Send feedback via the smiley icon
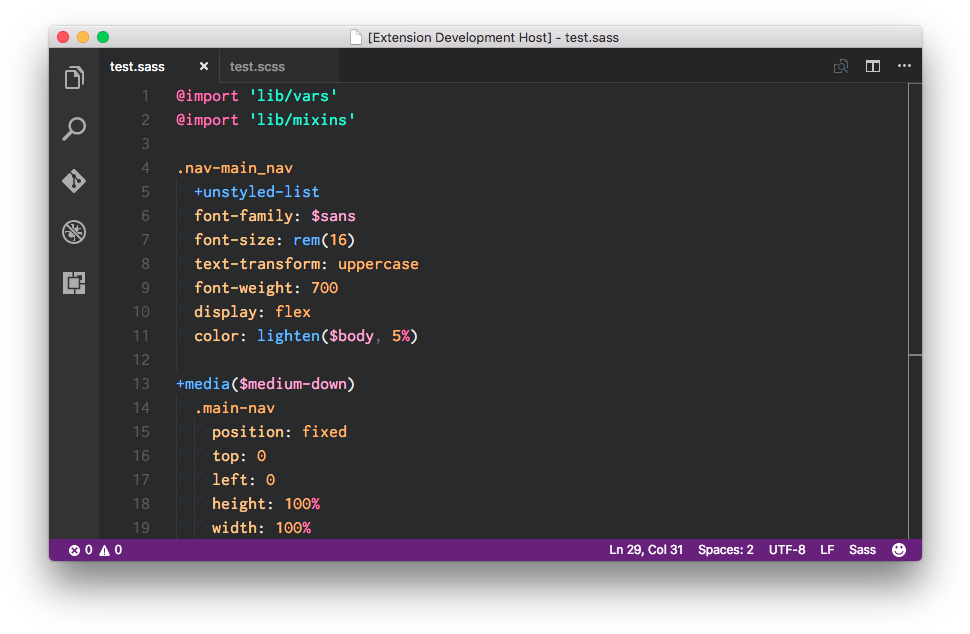The height and width of the screenshot is (634, 970). click(x=898, y=549)
